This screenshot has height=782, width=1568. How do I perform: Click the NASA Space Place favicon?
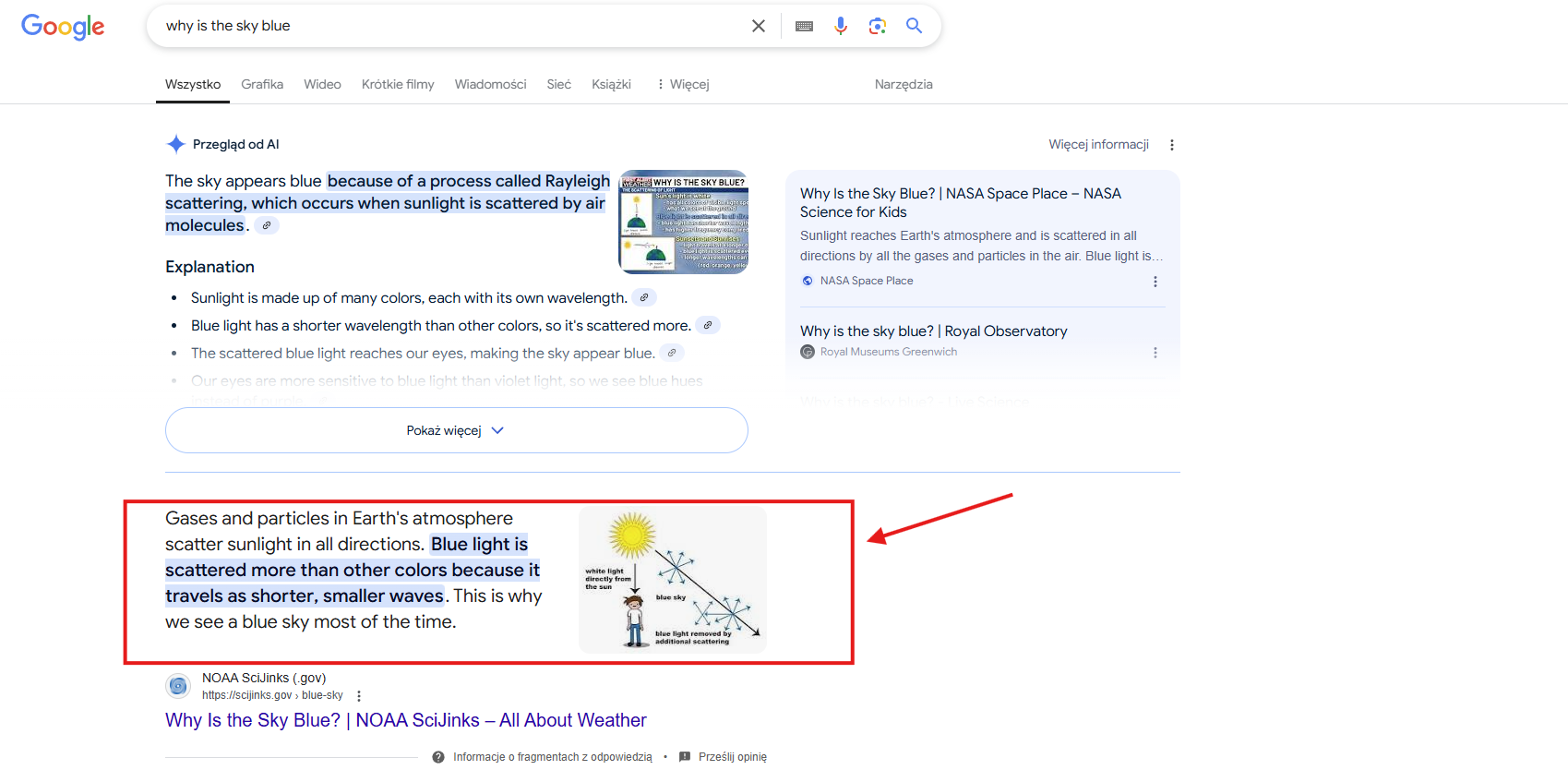pos(808,281)
